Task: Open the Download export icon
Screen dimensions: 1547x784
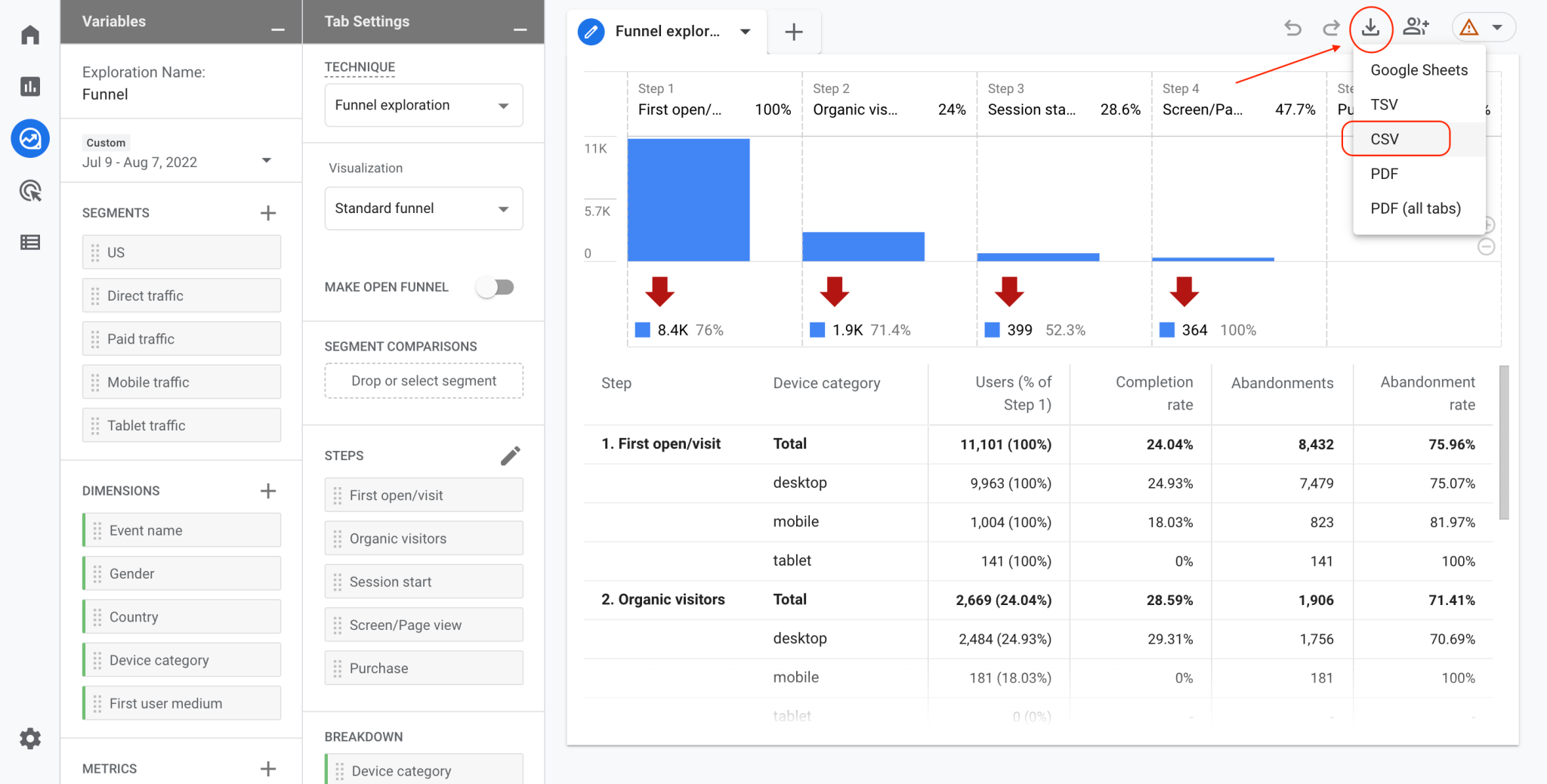Action: click(x=1371, y=27)
